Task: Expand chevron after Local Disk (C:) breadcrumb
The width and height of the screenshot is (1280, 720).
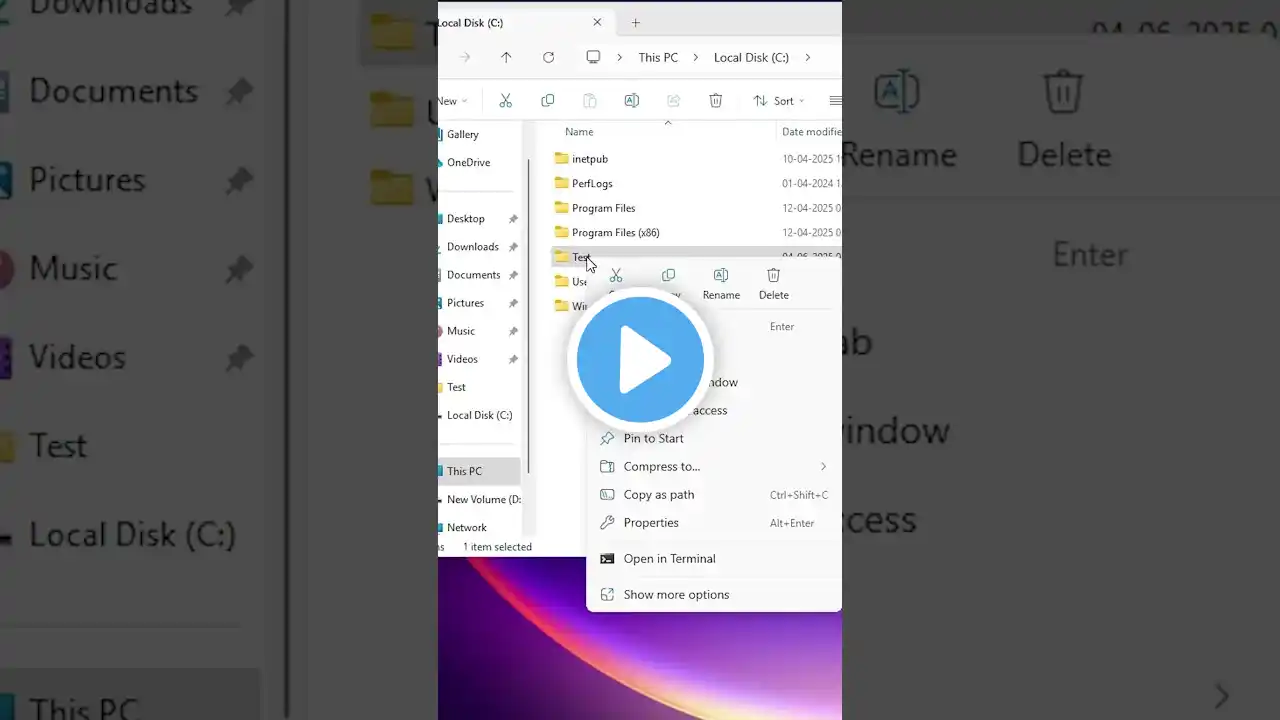Action: coord(807,57)
